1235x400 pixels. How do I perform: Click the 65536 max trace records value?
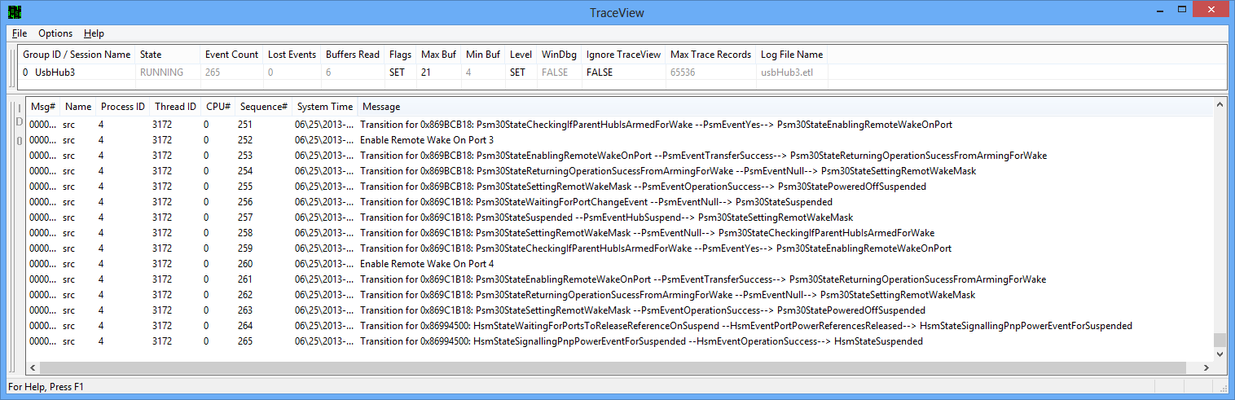click(686, 73)
